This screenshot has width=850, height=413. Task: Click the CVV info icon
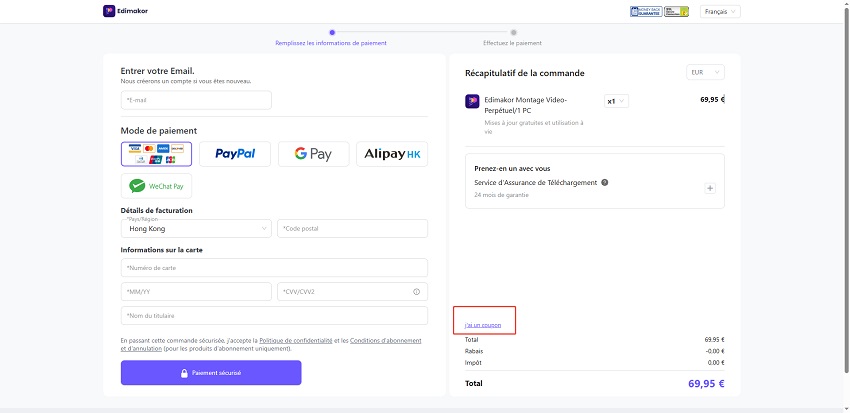click(416, 292)
